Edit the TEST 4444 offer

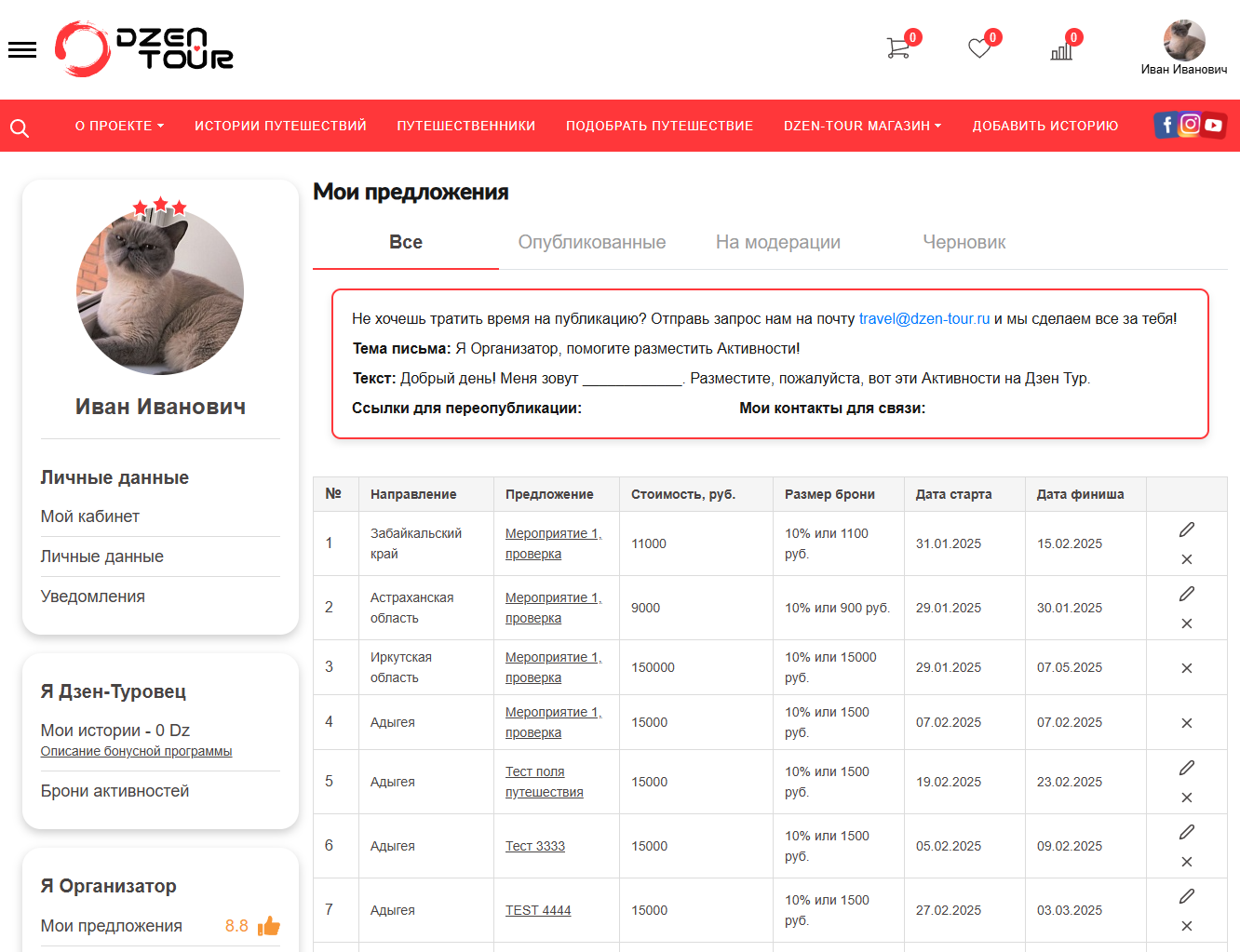point(1187,896)
